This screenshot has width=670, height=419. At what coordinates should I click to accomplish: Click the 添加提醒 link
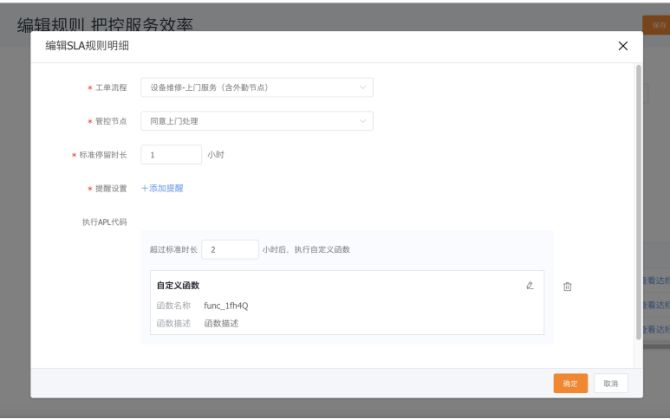162,188
